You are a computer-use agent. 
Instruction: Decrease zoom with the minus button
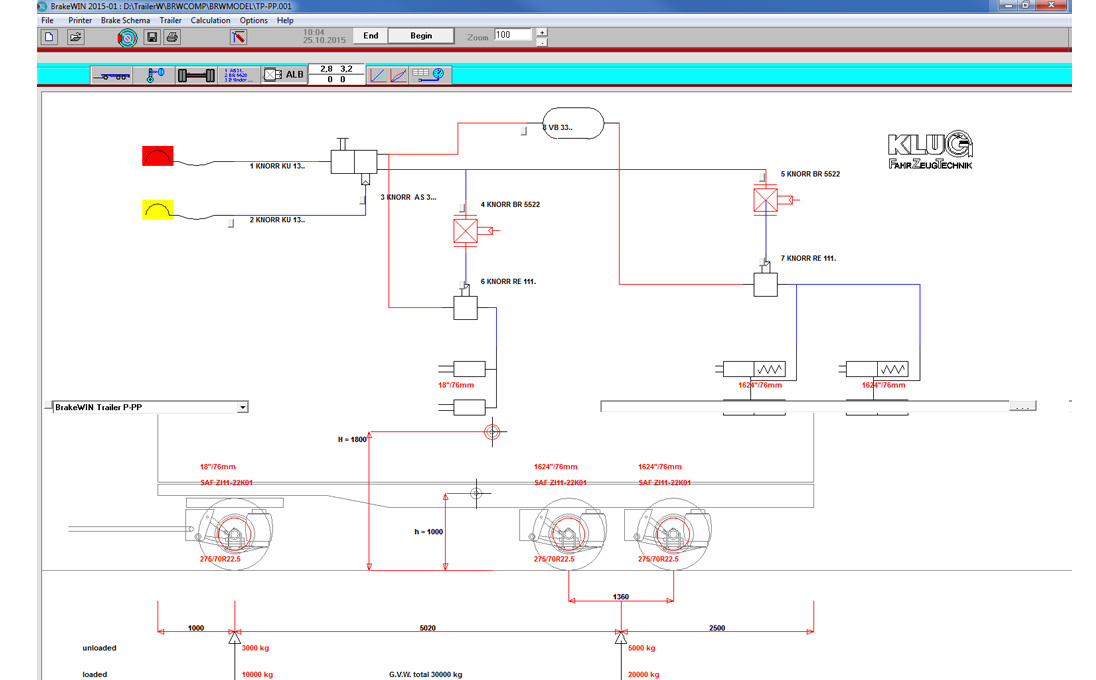point(542,42)
